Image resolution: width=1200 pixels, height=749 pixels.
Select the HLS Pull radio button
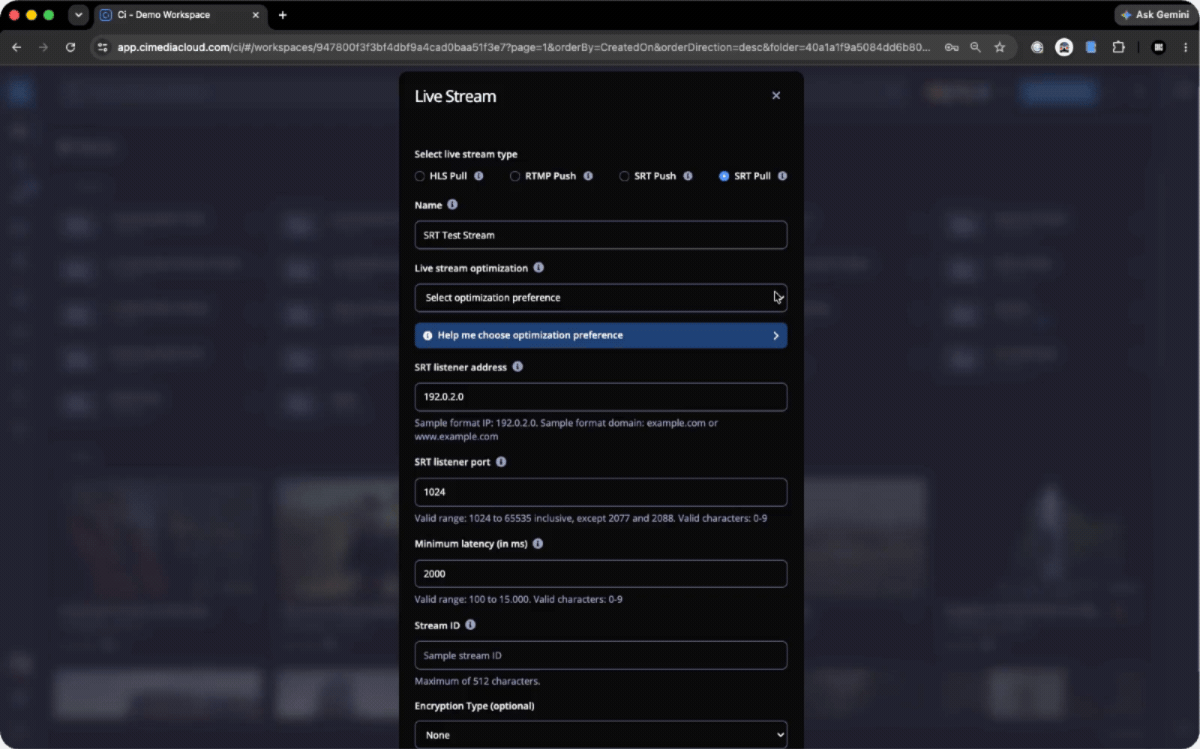[420, 176]
